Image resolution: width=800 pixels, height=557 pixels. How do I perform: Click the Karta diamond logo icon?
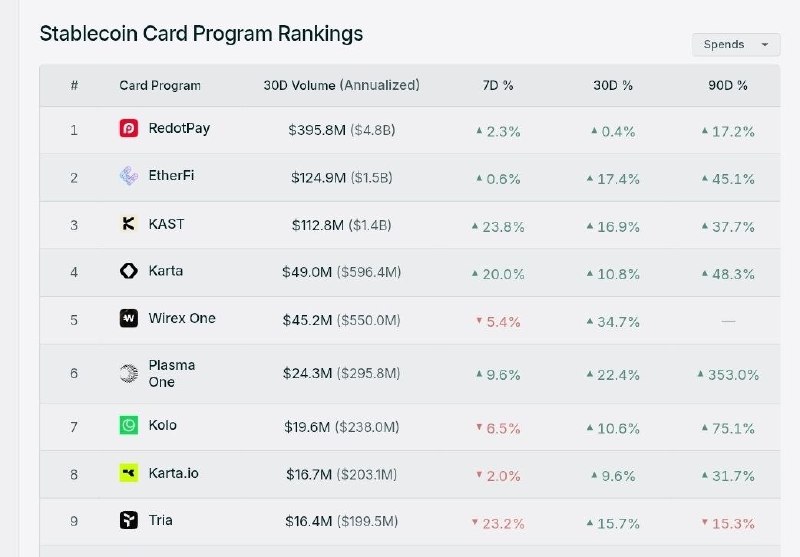coord(129,271)
